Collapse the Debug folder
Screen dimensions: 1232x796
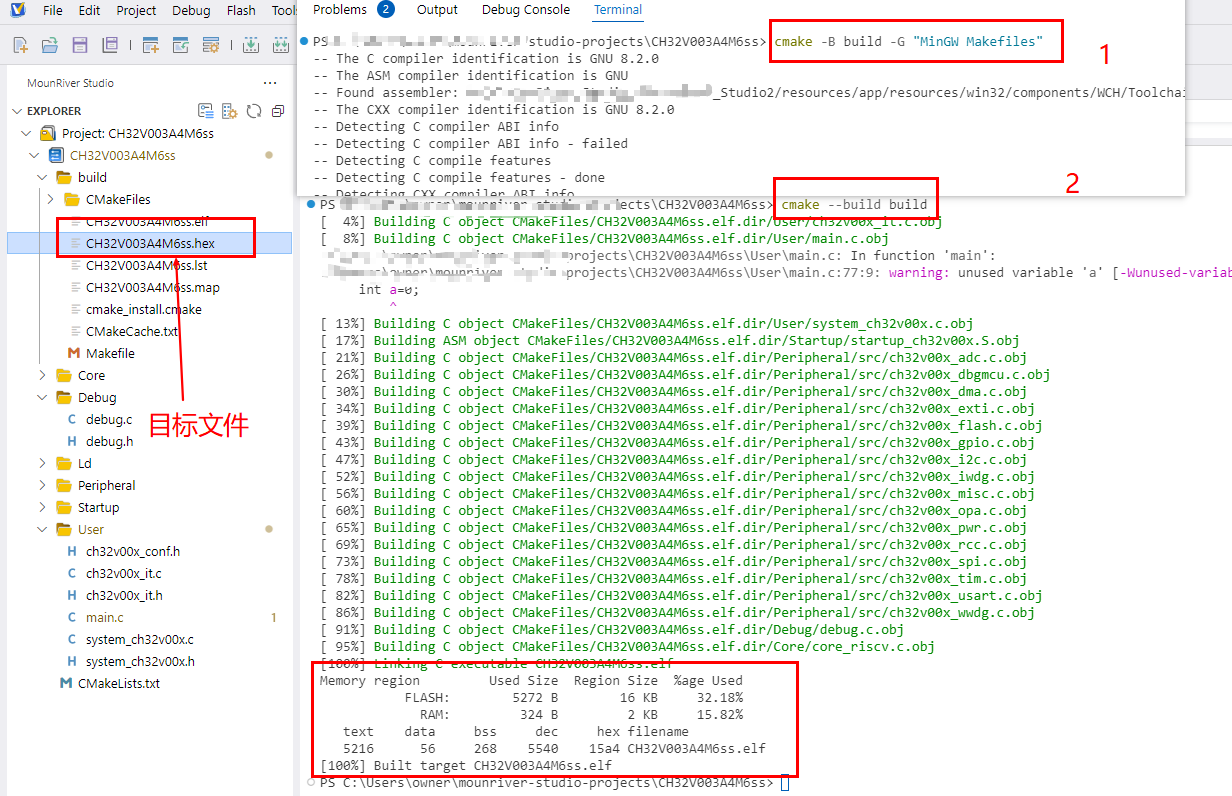(x=42, y=397)
